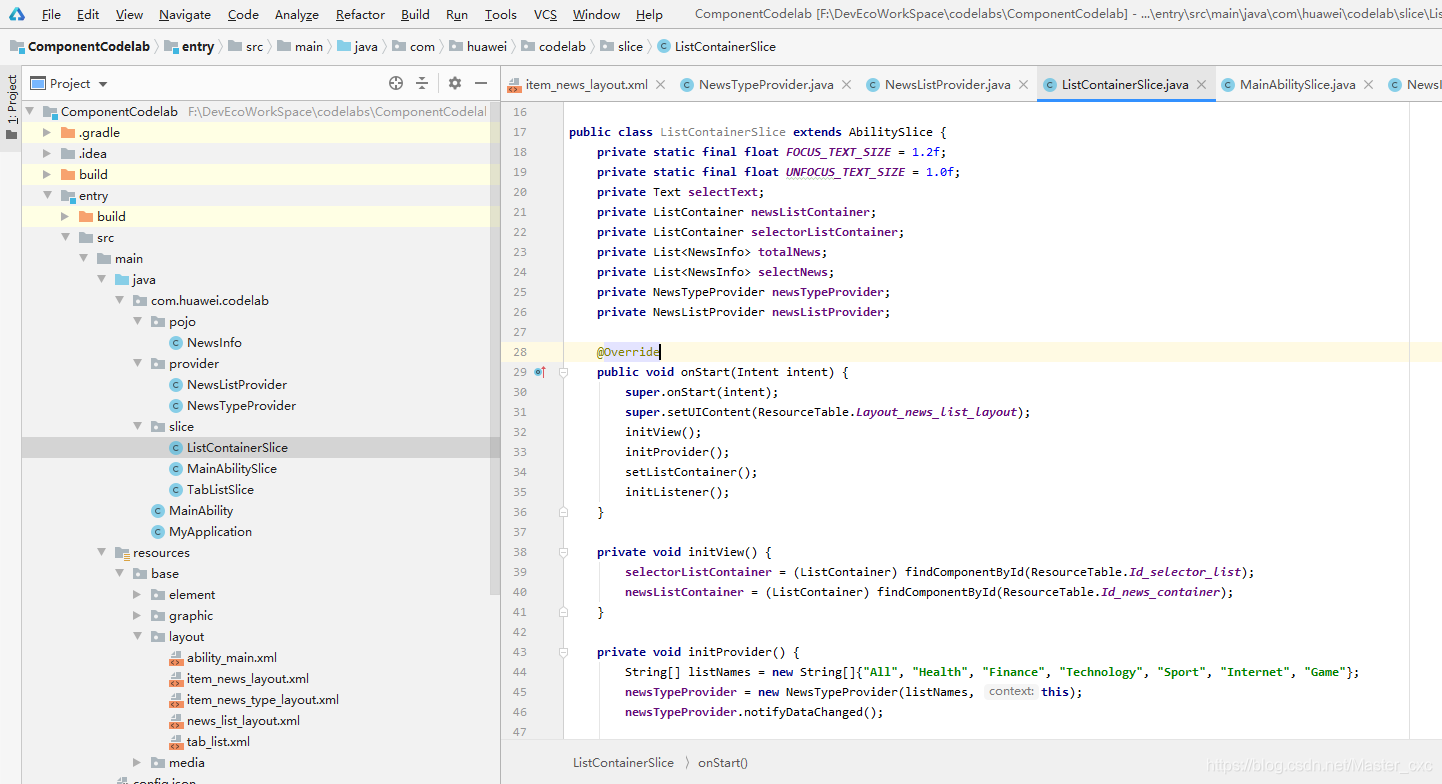Open the Build menu
The height and width of the screenshot is (784, 1442).
click(x=415, y=14)
